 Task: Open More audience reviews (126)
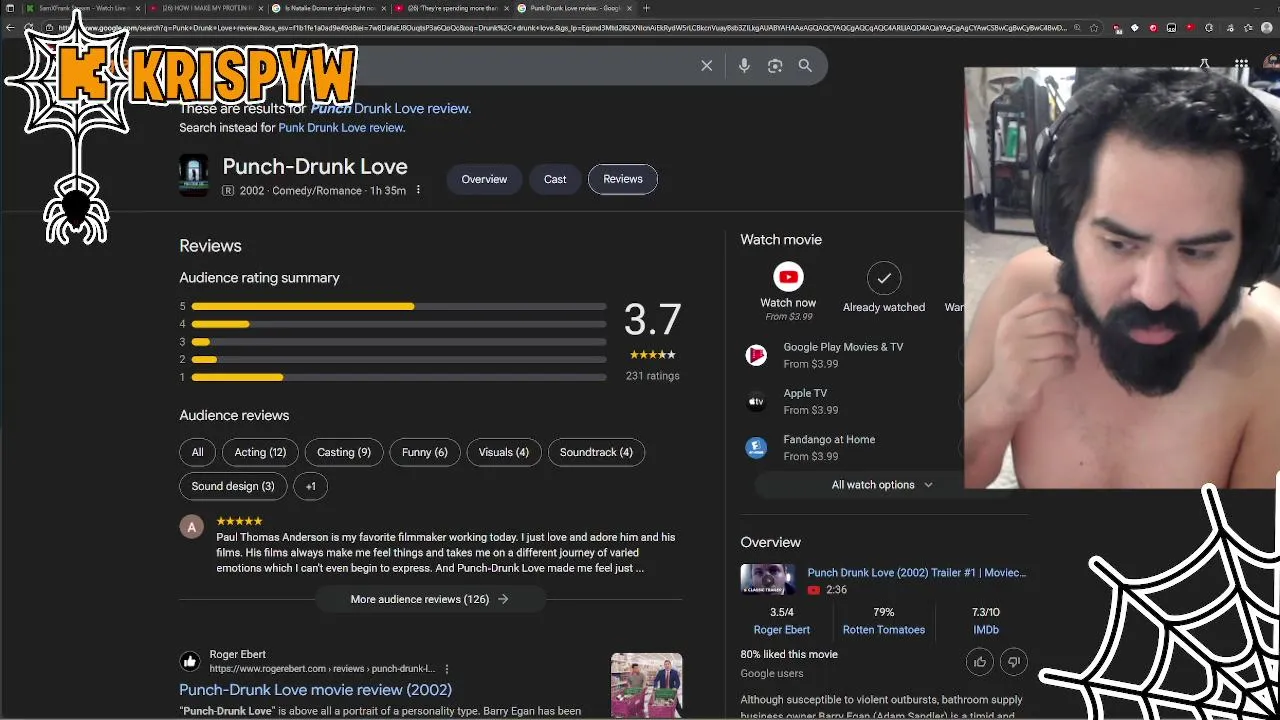point(430,599)
